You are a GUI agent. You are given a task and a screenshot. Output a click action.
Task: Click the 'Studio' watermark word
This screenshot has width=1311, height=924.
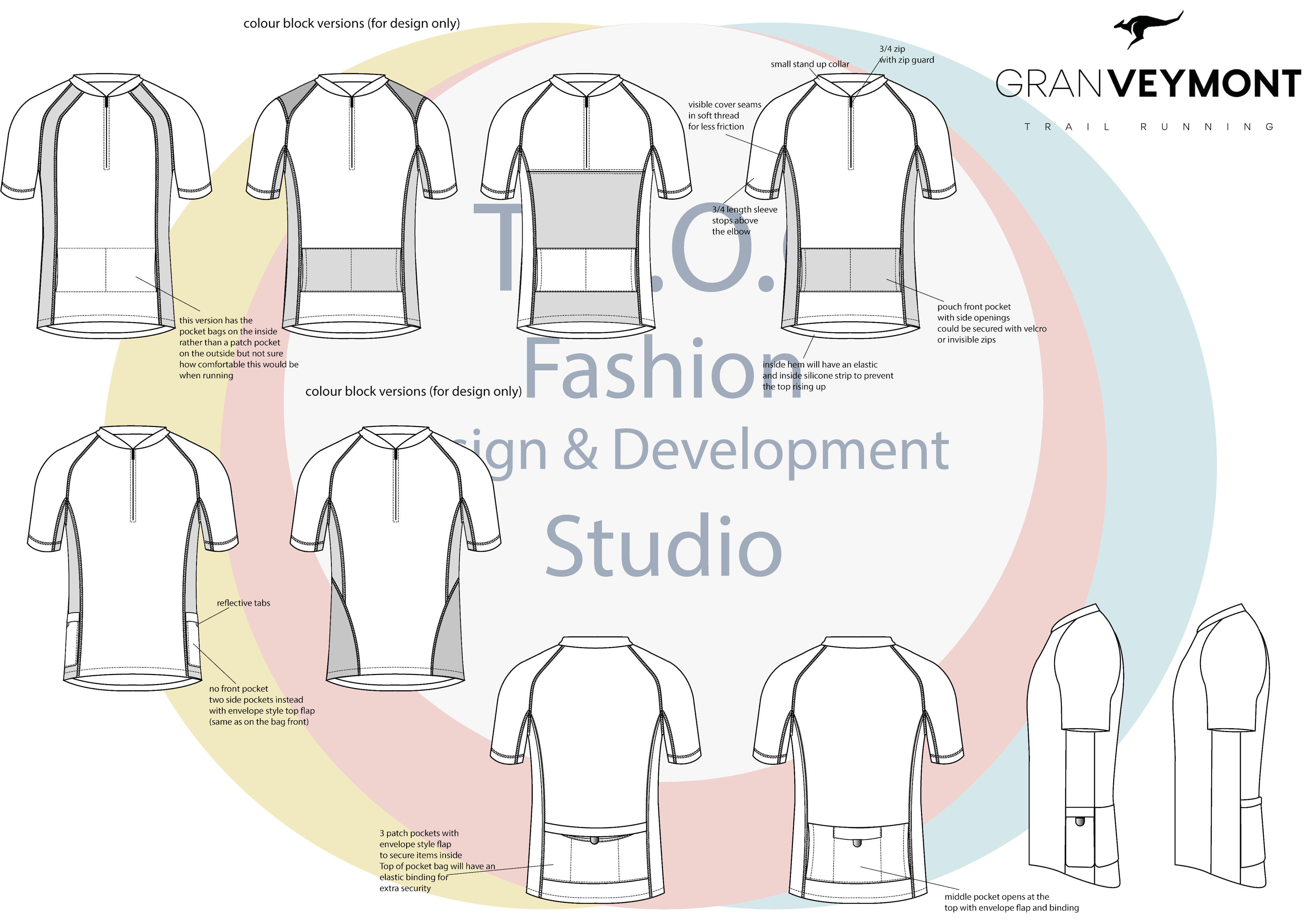[663, 547]
